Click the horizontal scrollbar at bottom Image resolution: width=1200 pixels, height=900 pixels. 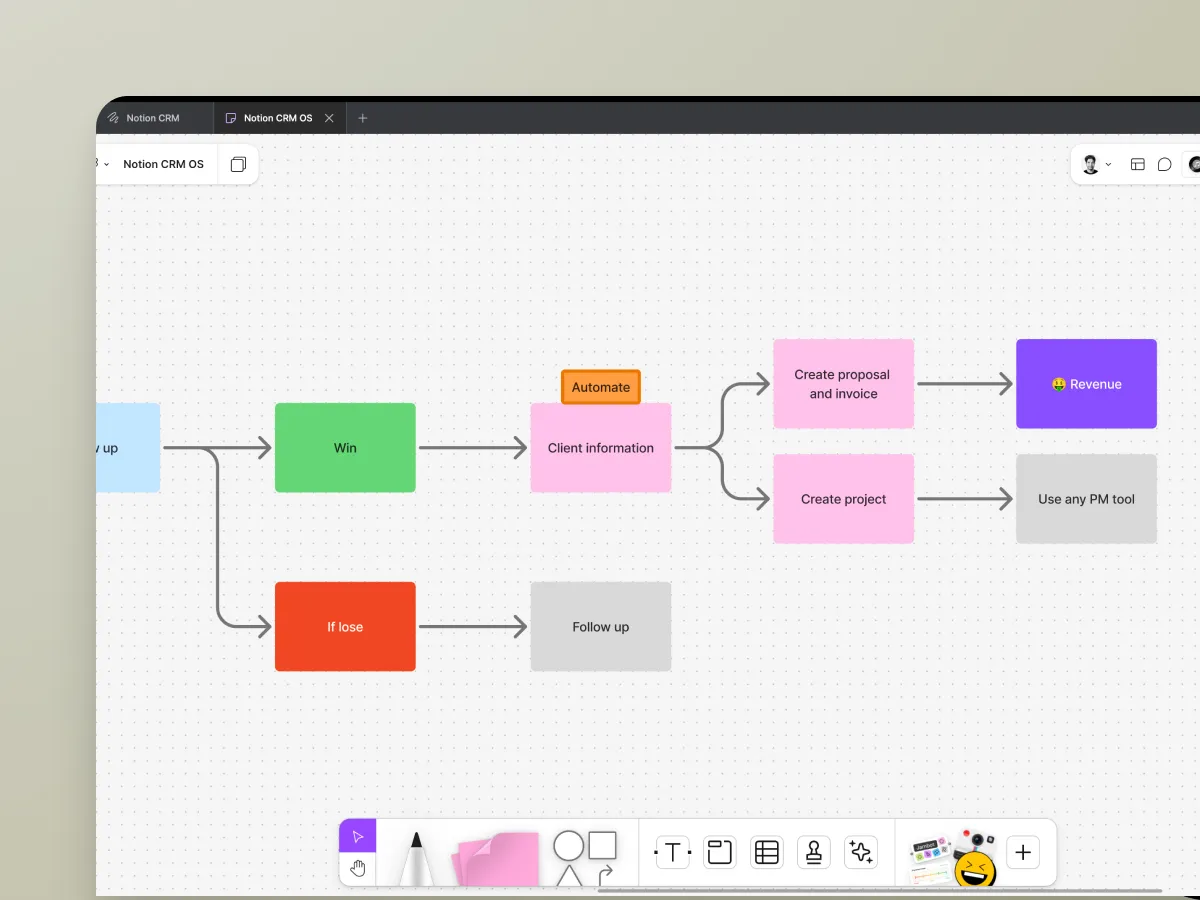(x=880, y=891)
